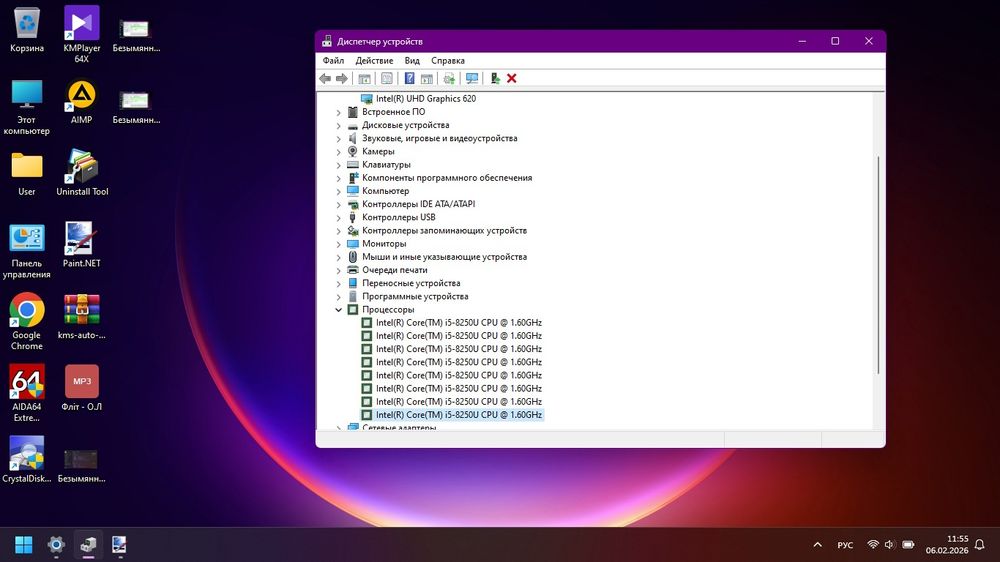The width and height of the screenshot is (1000, 562).
Task: Click the dark device icon with green arrow
Action: pyautogui.click(x=495, y=78)
